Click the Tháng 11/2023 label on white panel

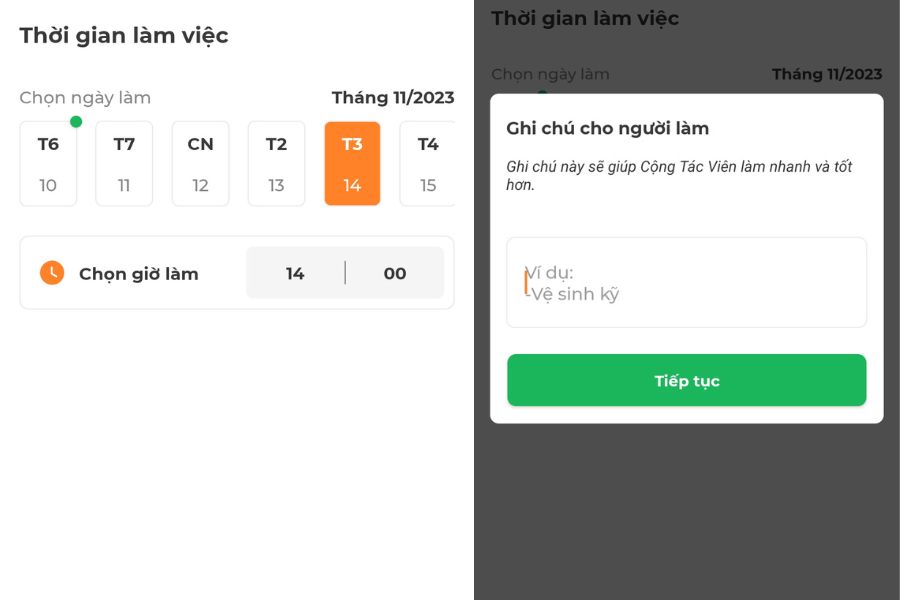point(393,97)
